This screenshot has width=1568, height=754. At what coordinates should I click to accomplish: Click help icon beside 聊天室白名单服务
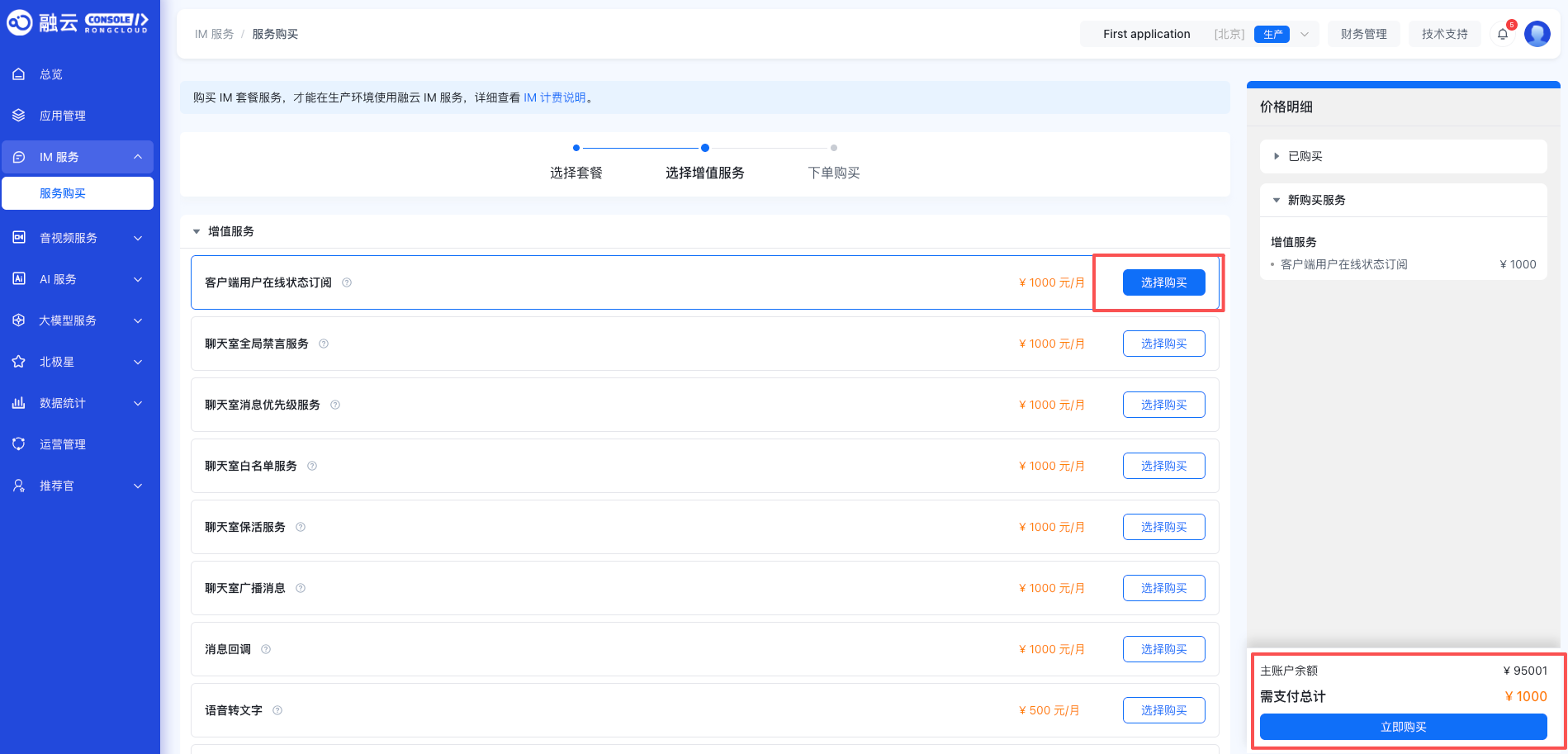tap(312, 466)
